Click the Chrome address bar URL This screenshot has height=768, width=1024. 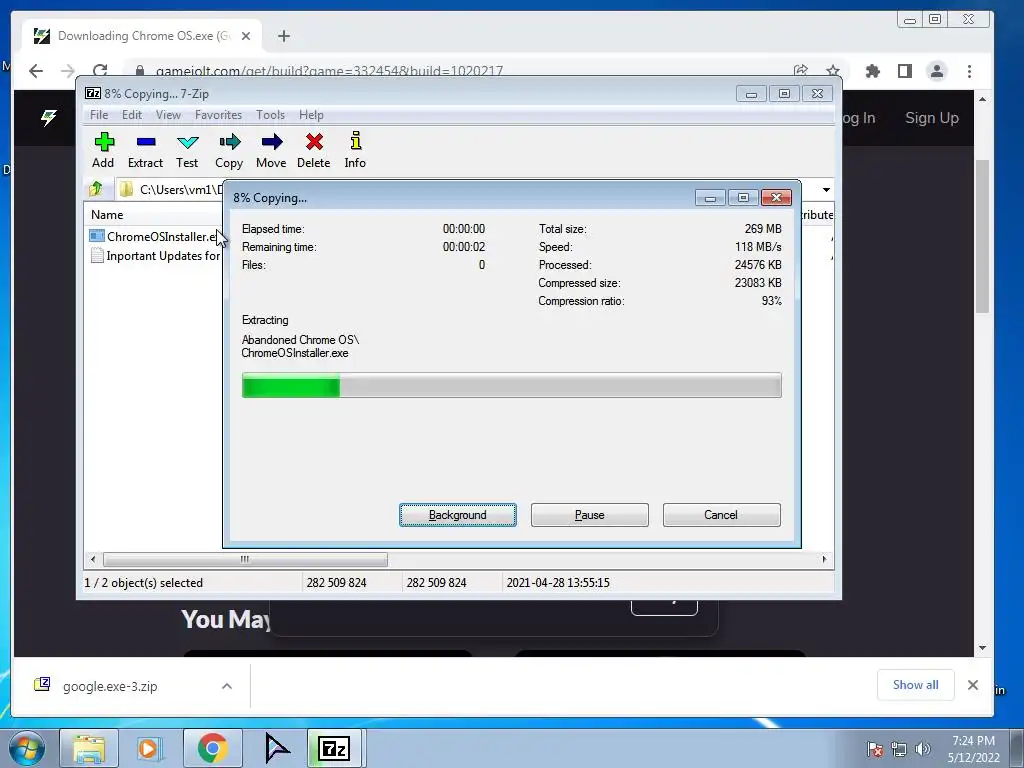click(x=329, y=71)
